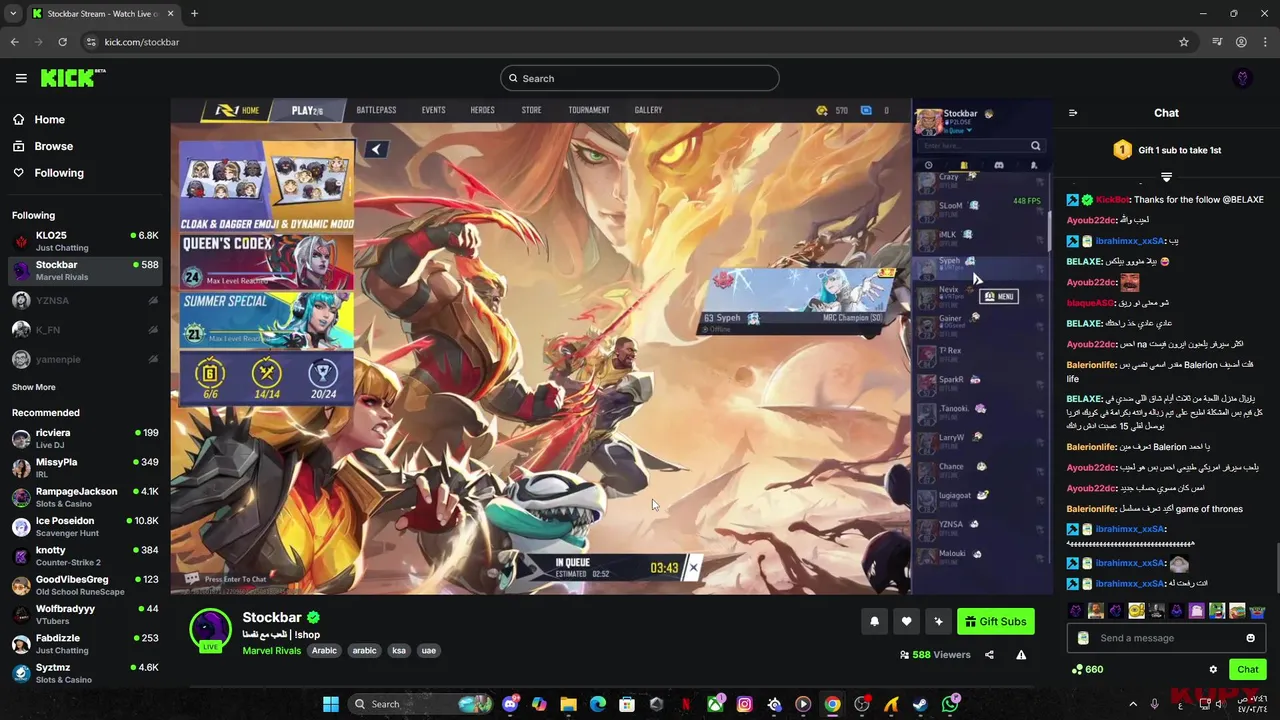1280x720 pixels.
Task: Open Netflix from the taskbar
Action: pos(685,704)
